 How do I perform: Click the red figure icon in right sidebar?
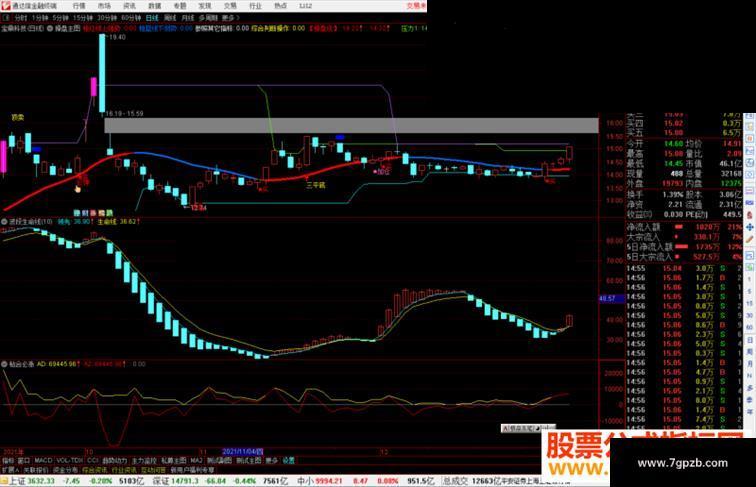pyautogui.click(x=750, y=215)
